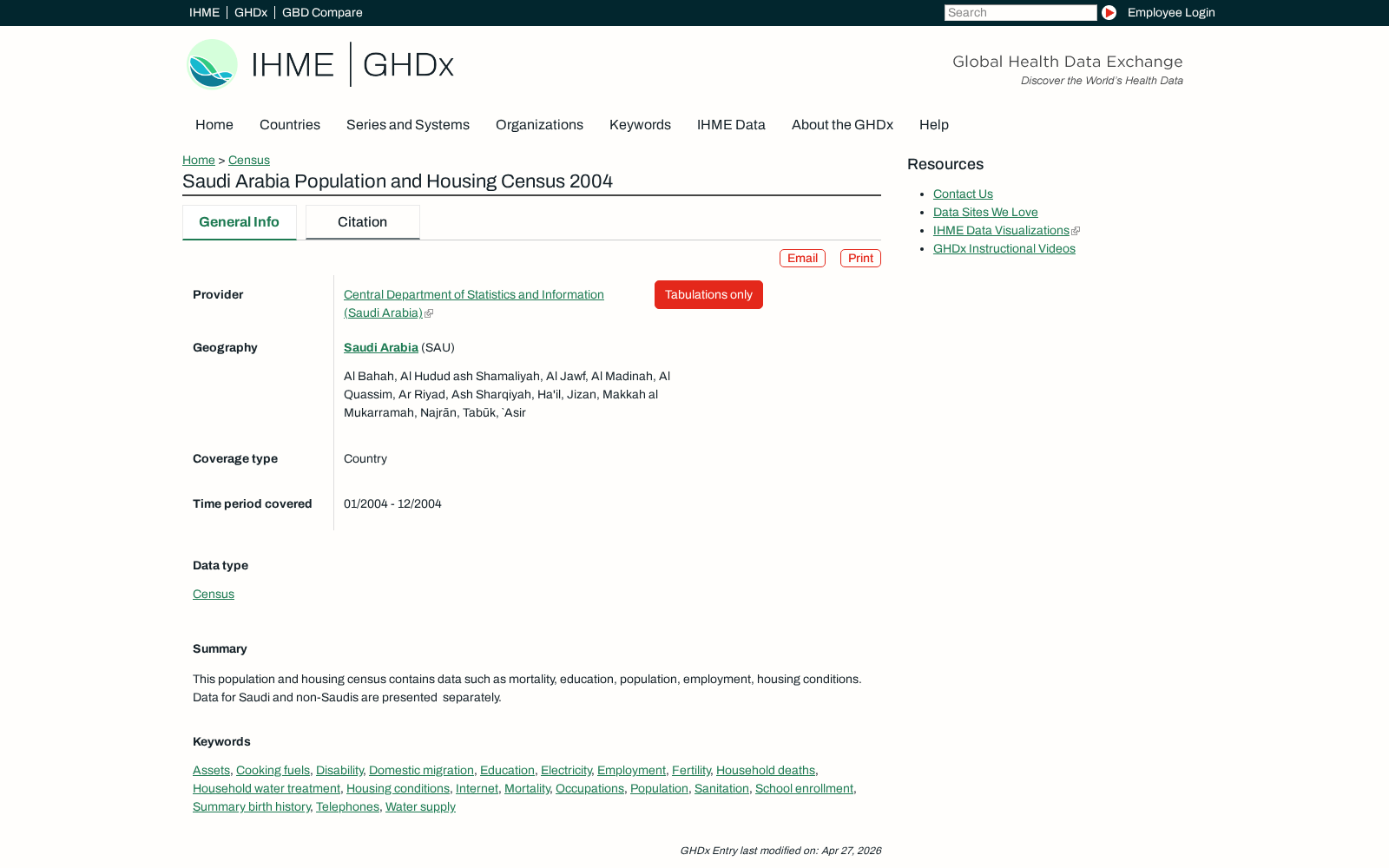Click the 'GHDx Entry last modified on' text

coord(780,851)
